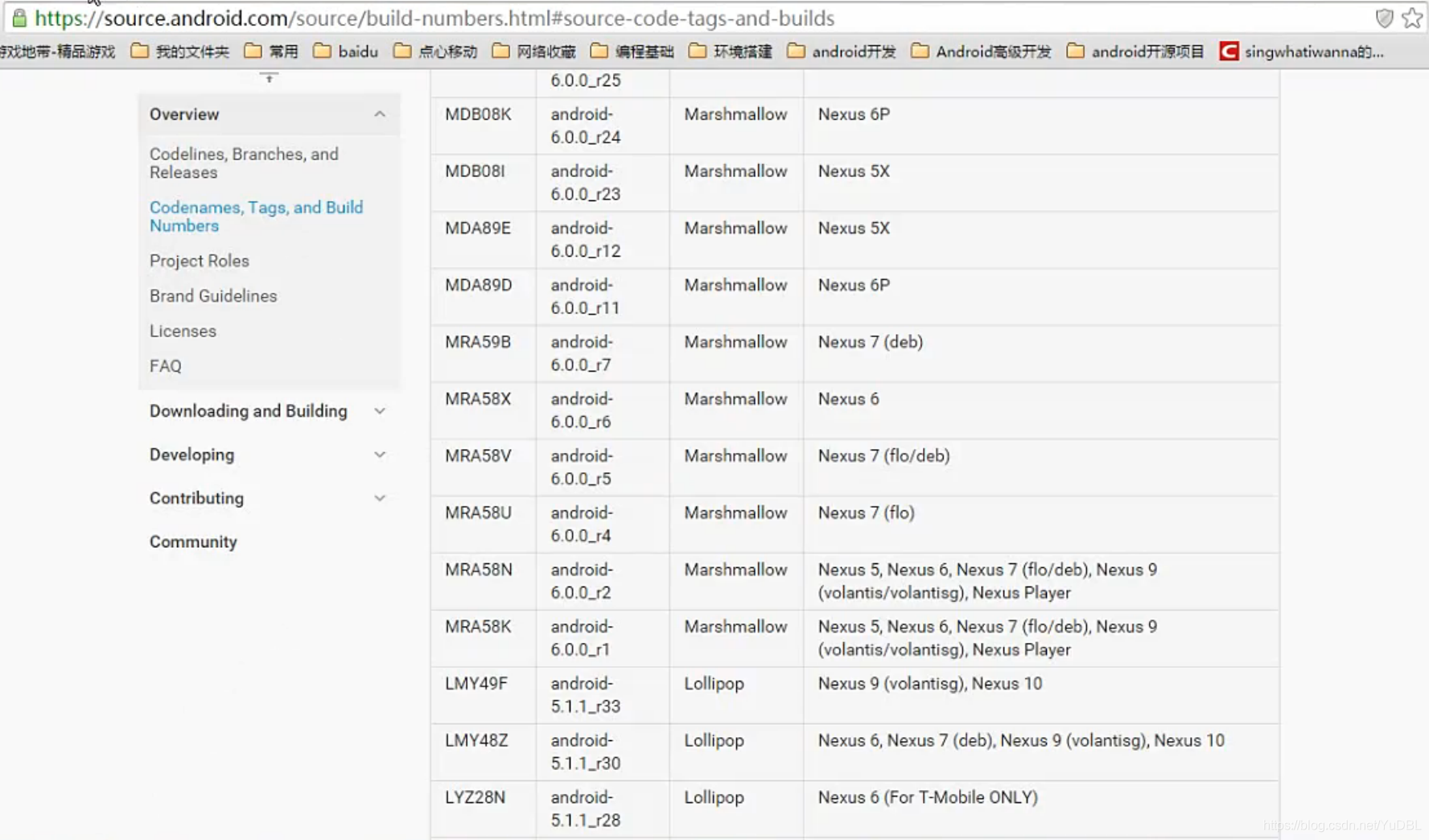The height and width of the screenshot is (840, 1429).
Task: Click tag android-6.0.0_r23
Action: [x=586, y=183]
